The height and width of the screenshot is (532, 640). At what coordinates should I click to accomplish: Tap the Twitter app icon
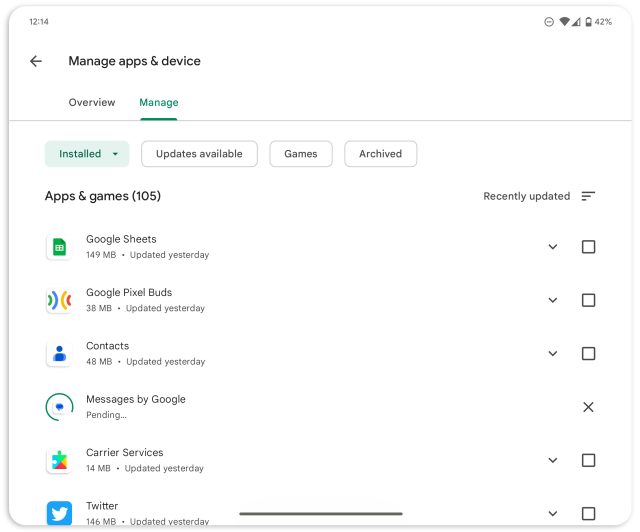[59, 513]
